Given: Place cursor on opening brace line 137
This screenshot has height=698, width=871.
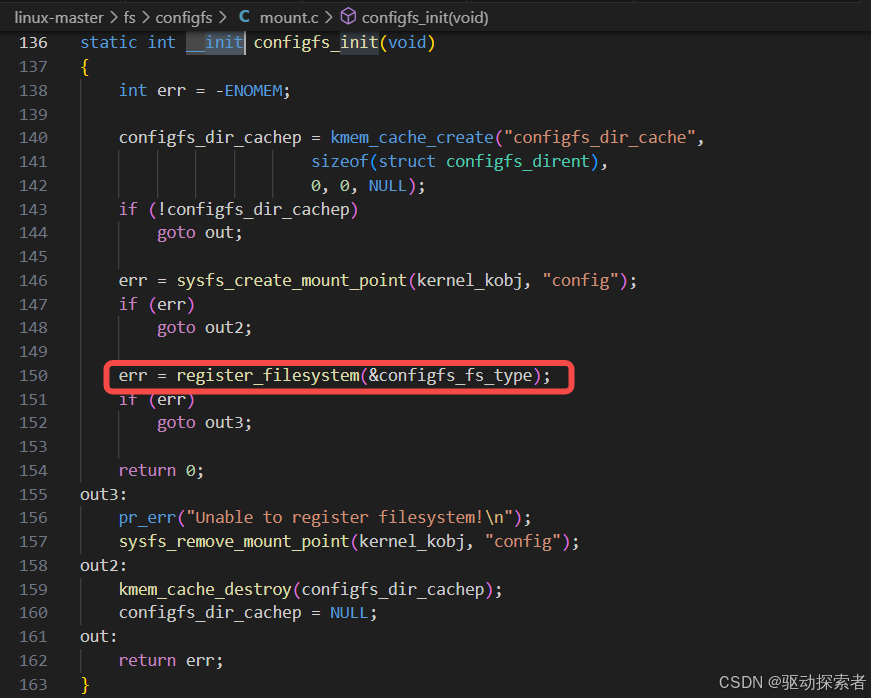Looking at the screenshot, I should coord(85,67).
